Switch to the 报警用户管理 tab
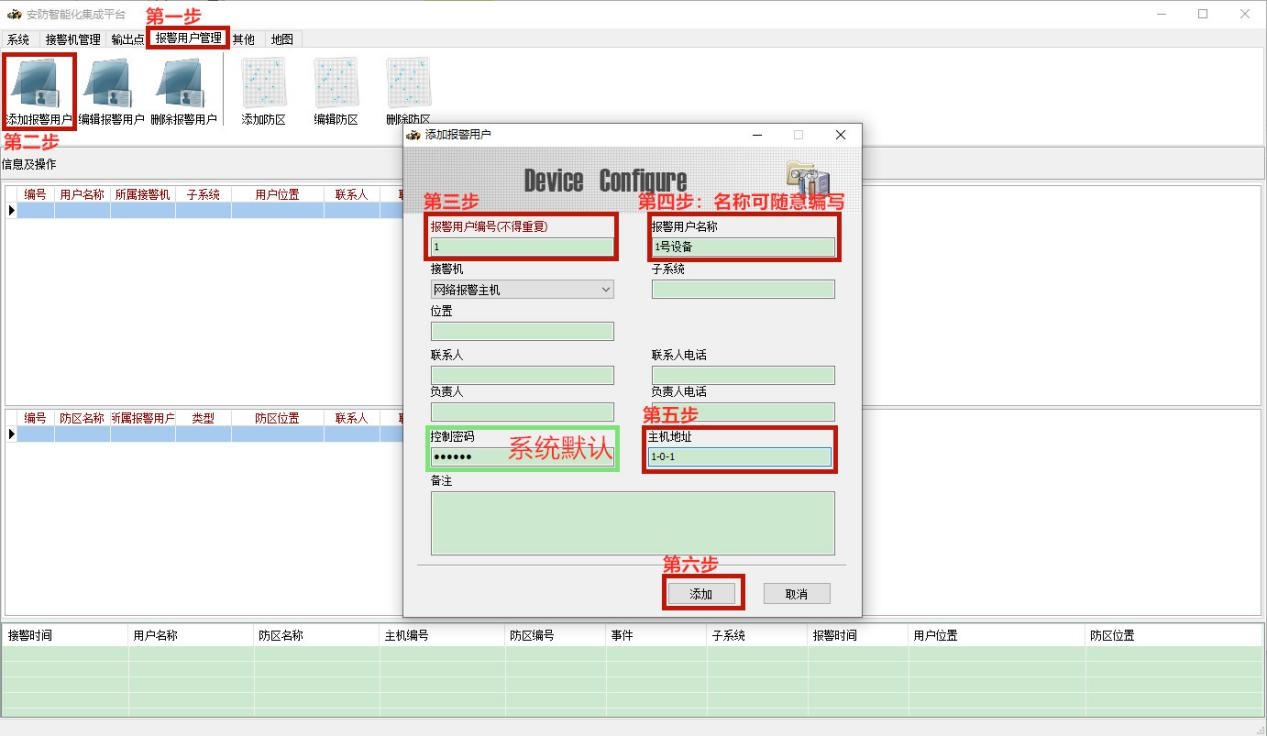 [x=188, y=39]
